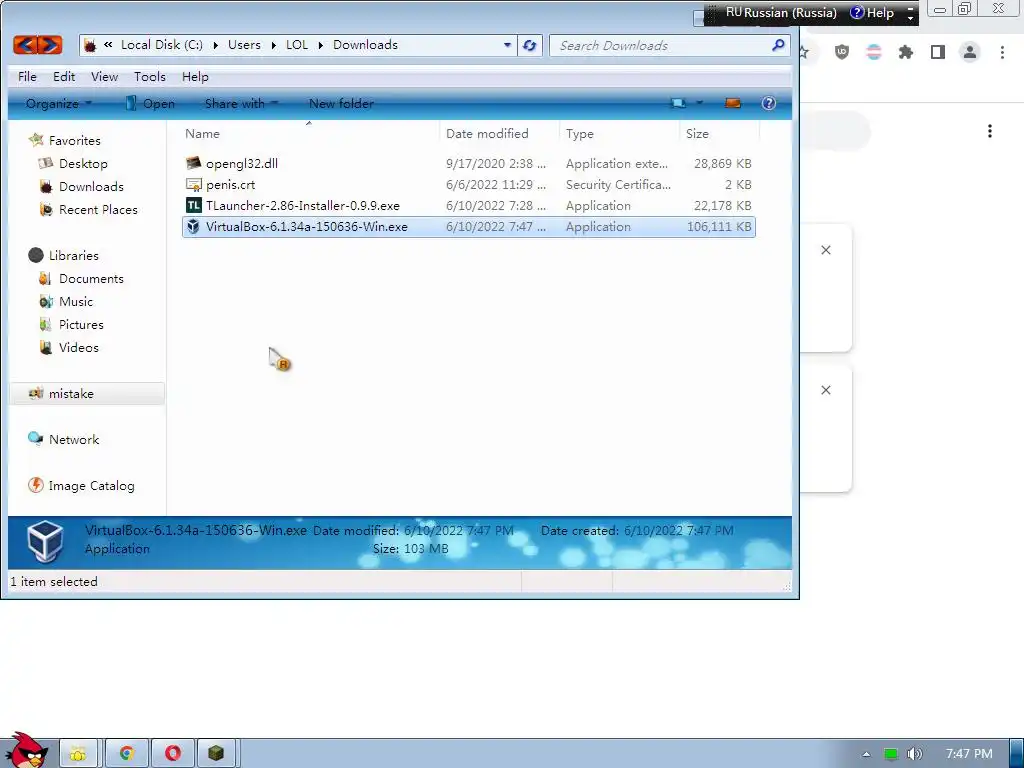Click the New folder button
The height and width of the screenshot is (768, 1024).
tap(341, 103)
